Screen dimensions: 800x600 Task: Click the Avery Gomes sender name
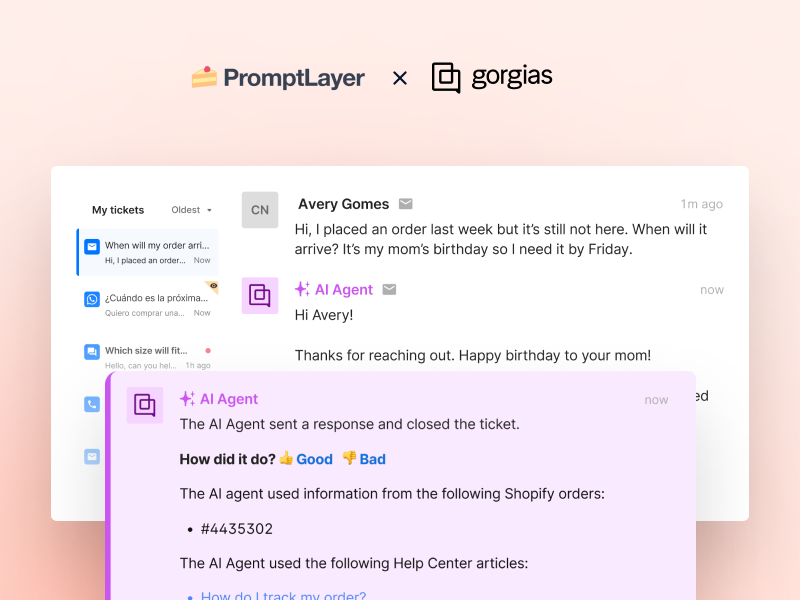pos(343,204)
